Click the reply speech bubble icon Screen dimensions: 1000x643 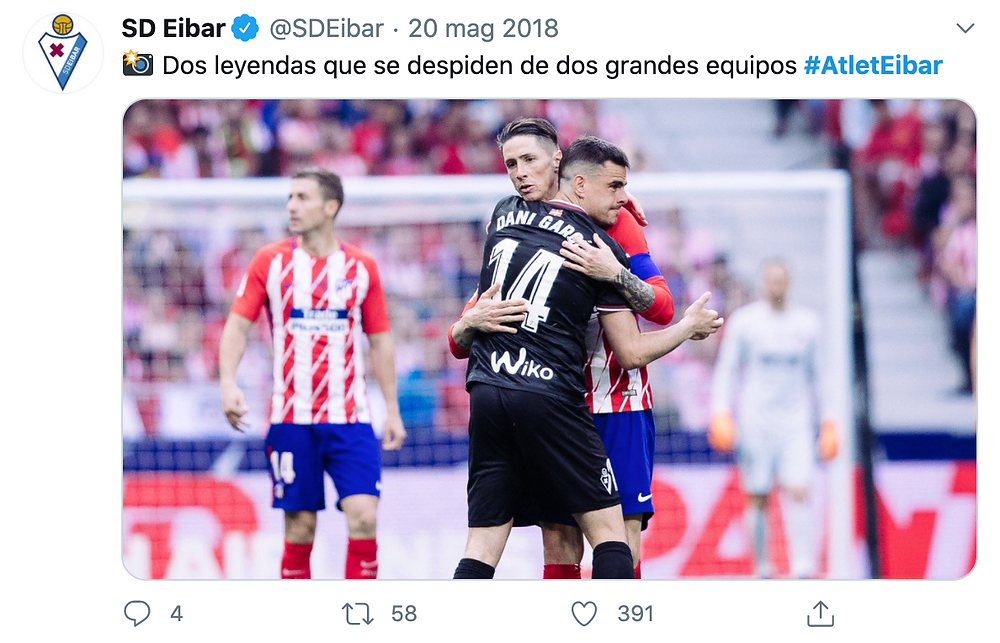[136, 614]
